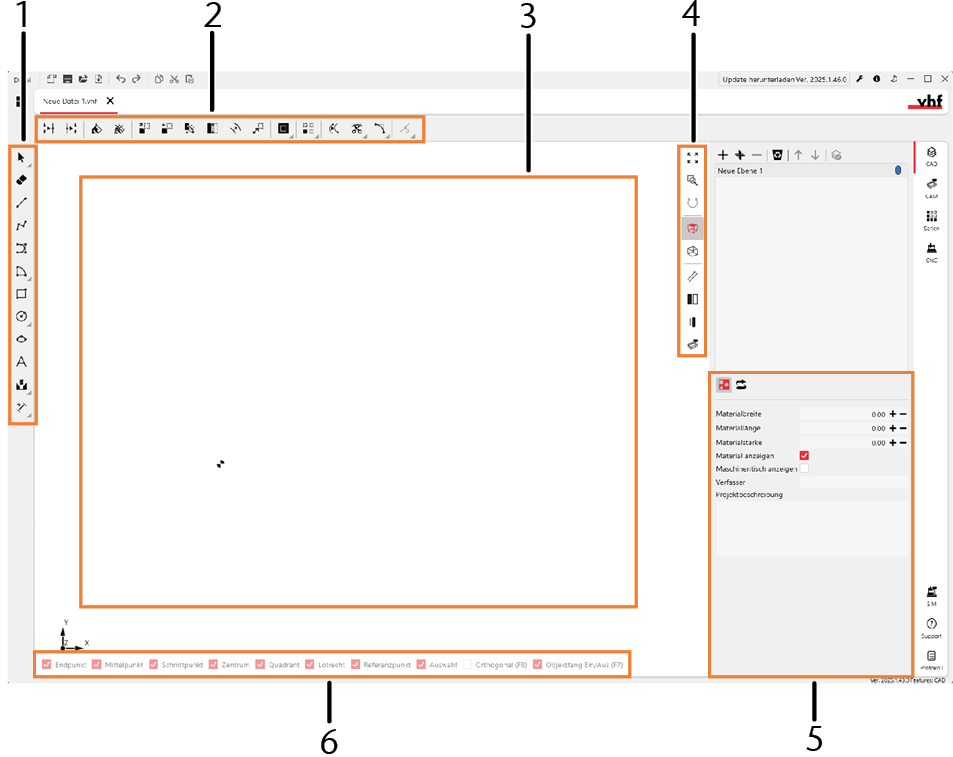The height and width of the screenshot is (757, 953).
Task: Check Maschinentisch anzeigen
Action: (804, 469)
